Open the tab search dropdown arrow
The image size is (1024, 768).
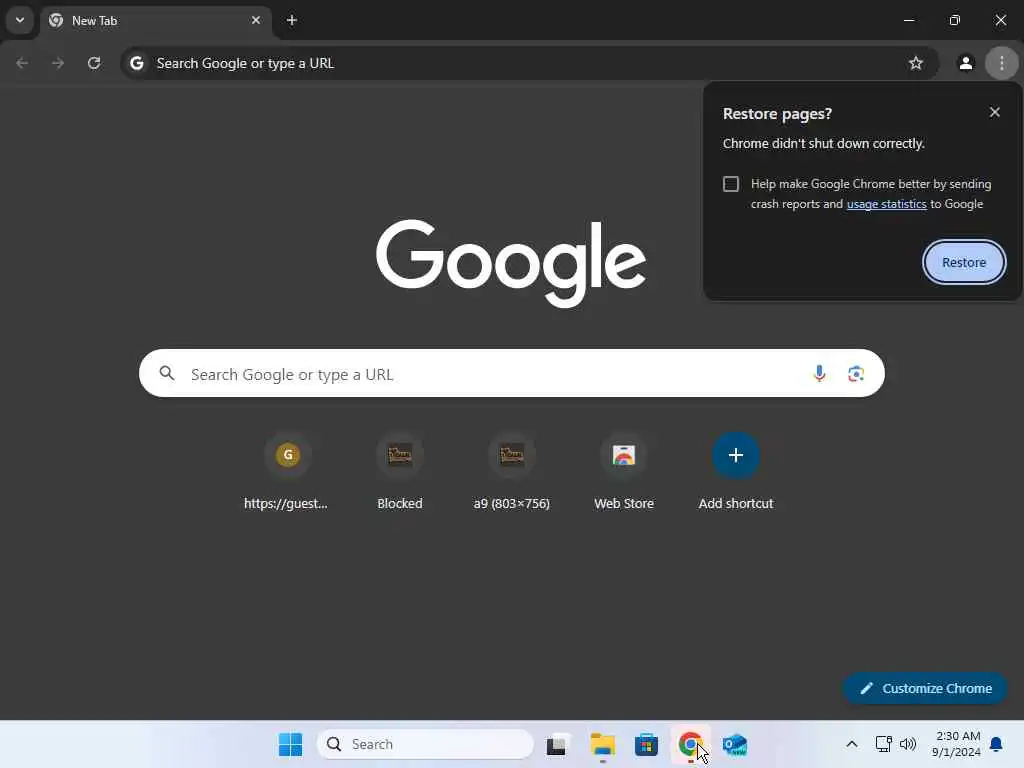20,20
